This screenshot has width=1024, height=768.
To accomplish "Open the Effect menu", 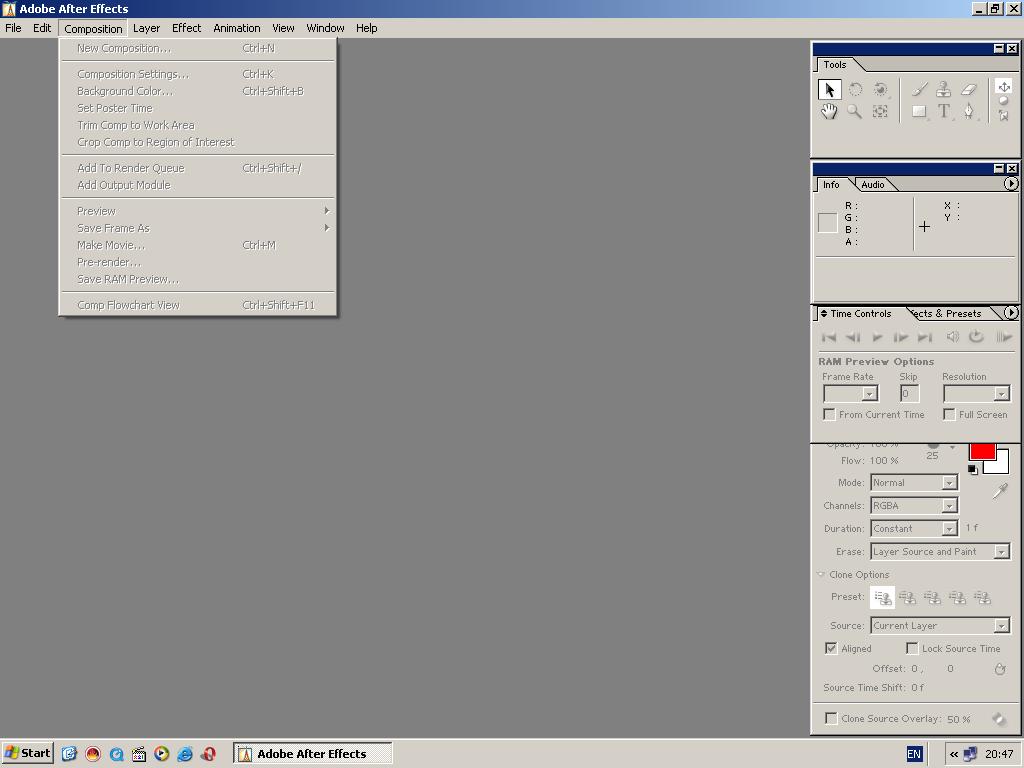I will coord(186,28).
